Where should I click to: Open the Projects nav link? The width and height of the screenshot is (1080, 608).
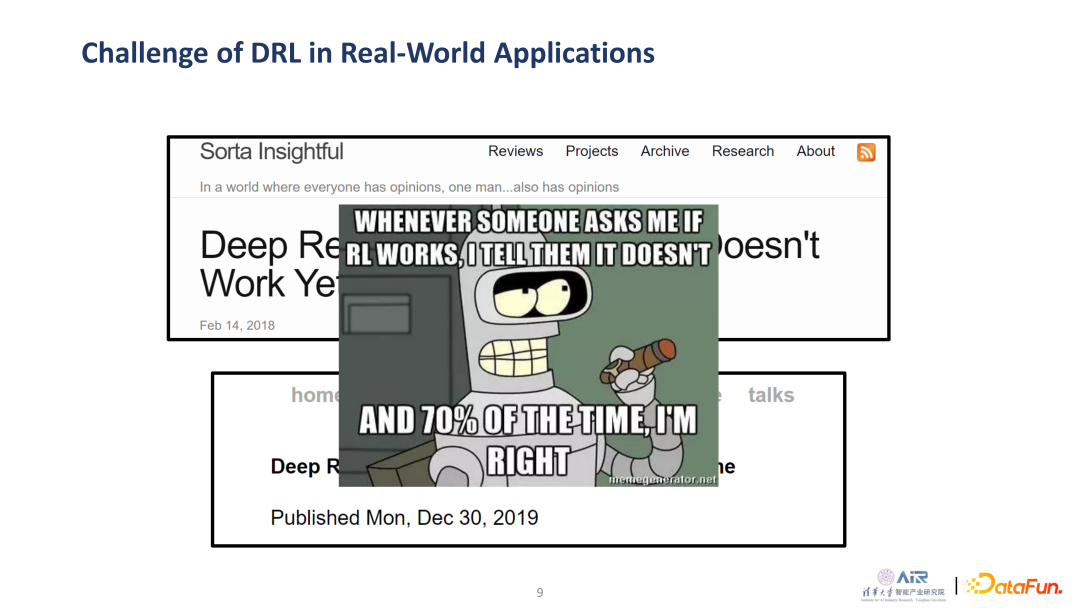coord(592,151)
